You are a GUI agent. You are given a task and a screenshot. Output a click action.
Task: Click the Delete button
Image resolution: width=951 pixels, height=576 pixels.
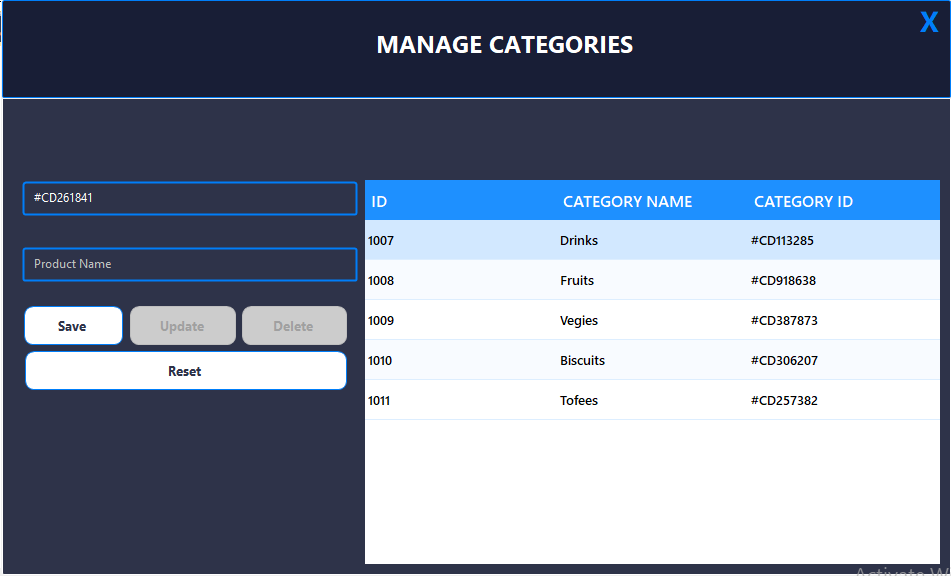[294, 325]
